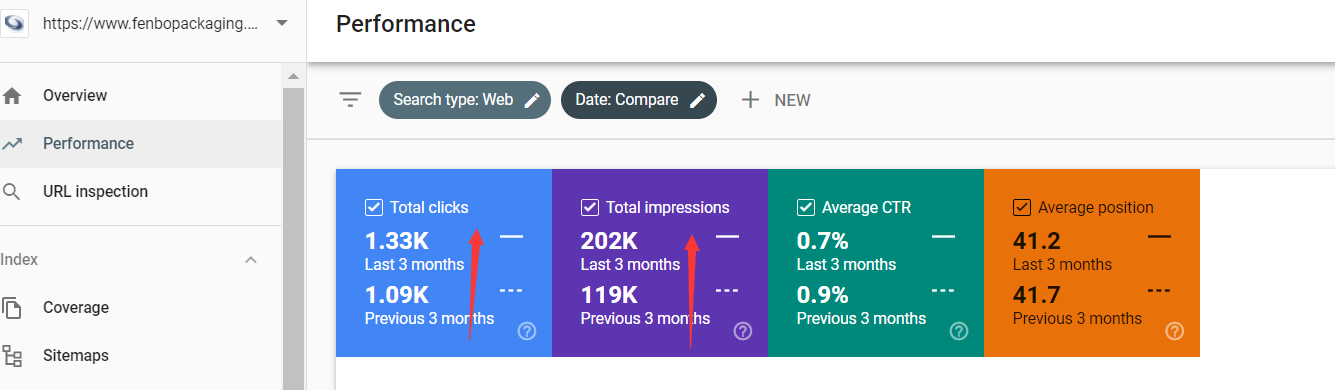Open help icon on Total clicks card
The width and height of the screenshot is (1335, 390).
[x=527, y=331]
